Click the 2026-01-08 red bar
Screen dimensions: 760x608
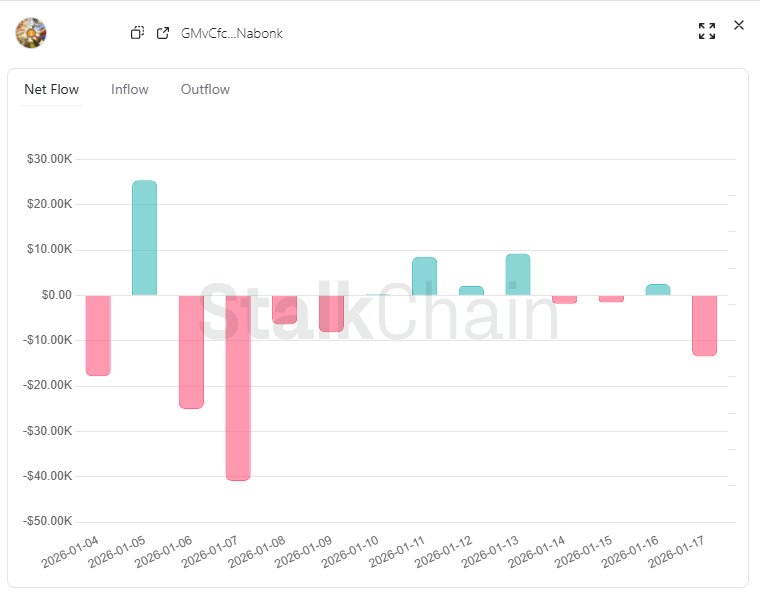point(285,309)
